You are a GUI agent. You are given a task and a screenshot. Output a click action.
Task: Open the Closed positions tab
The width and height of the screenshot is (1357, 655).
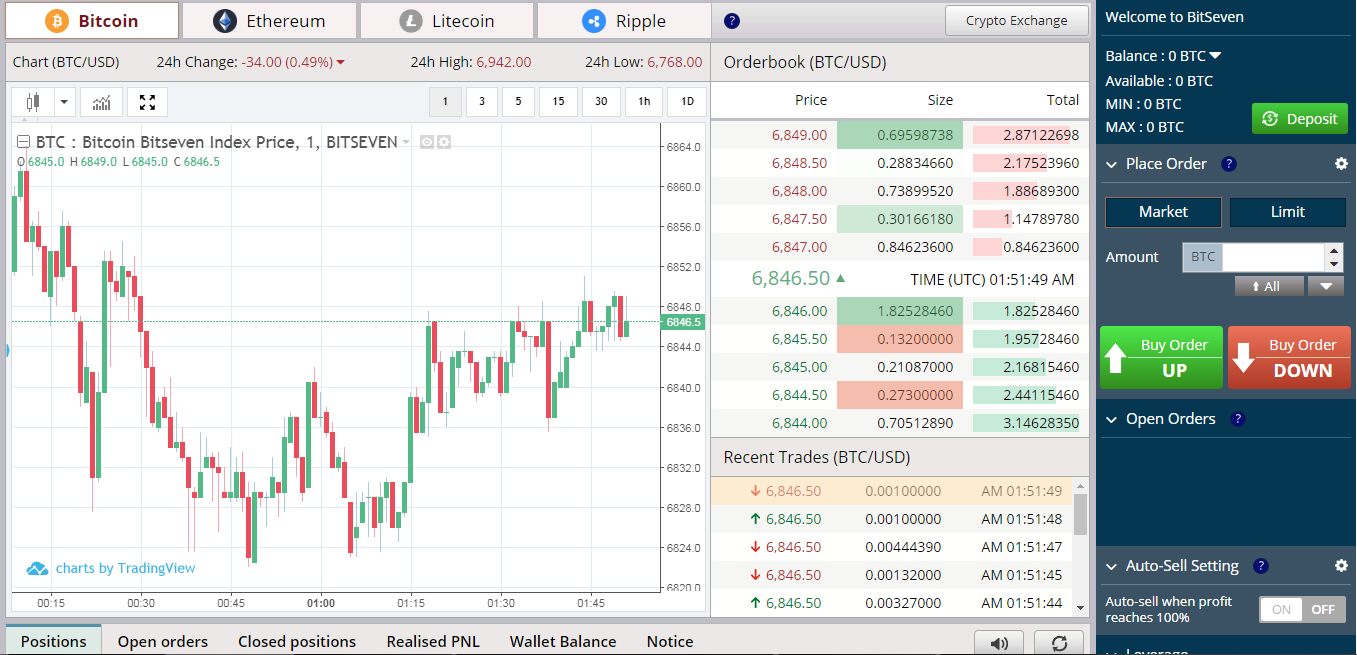pyautogui.click(x=297, y=642)
